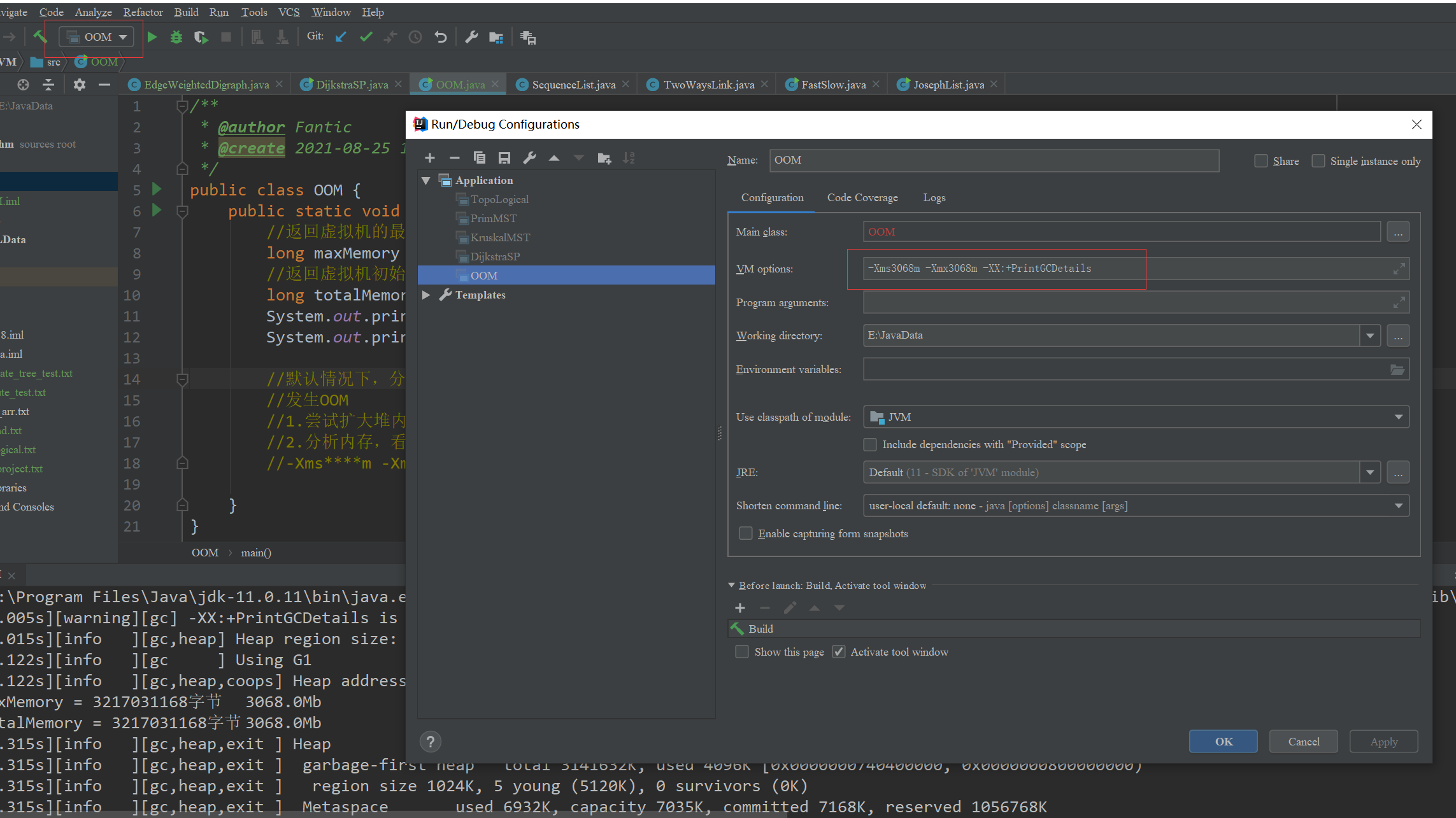Close the JosephList.java editor tab
The image size is (1456, 818).
tap(994, 84)
